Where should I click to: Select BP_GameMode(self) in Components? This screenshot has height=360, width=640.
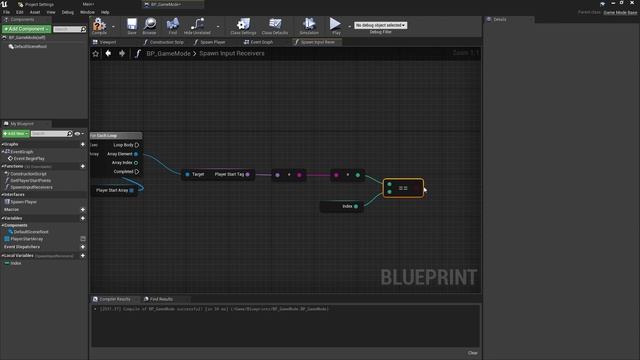[x=27, y=38]
